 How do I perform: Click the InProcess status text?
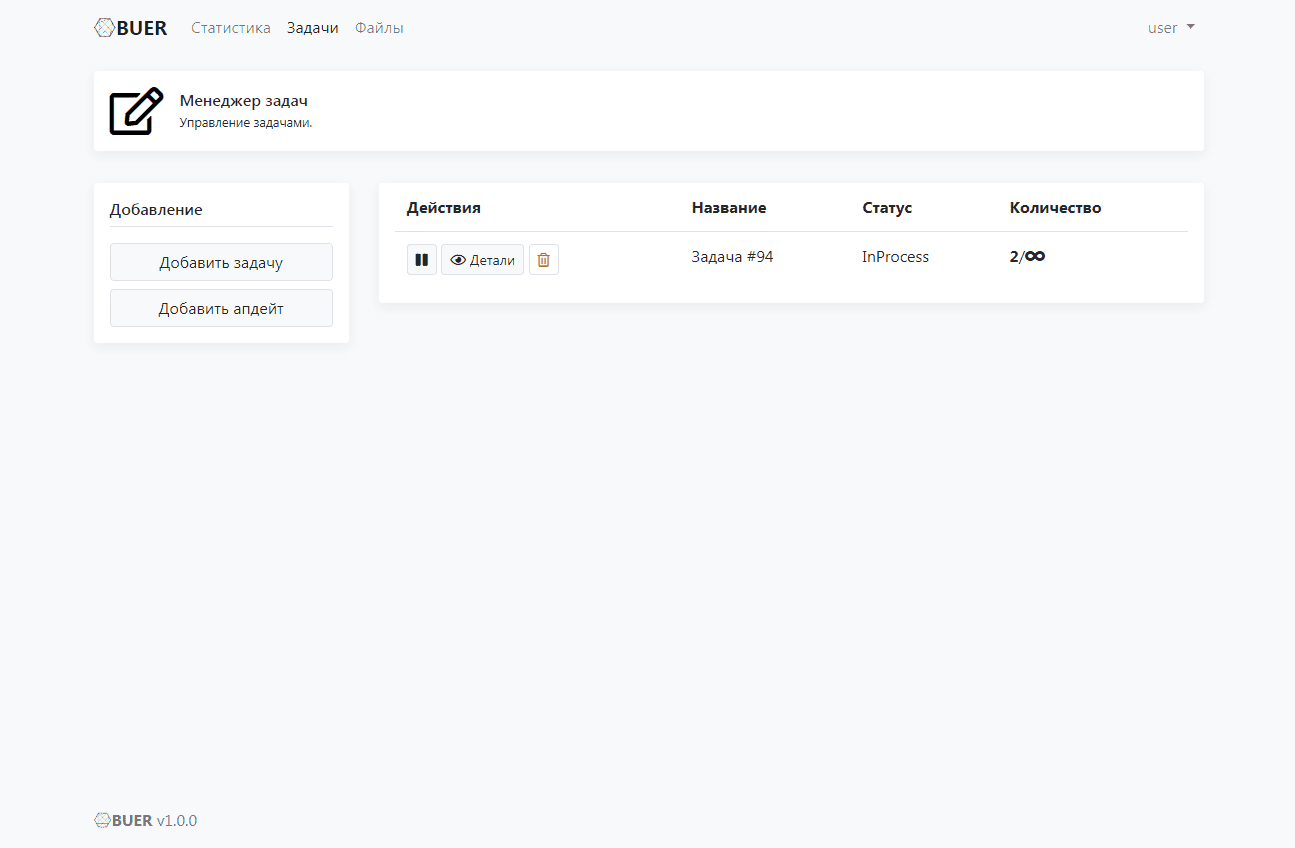[895, 257]
